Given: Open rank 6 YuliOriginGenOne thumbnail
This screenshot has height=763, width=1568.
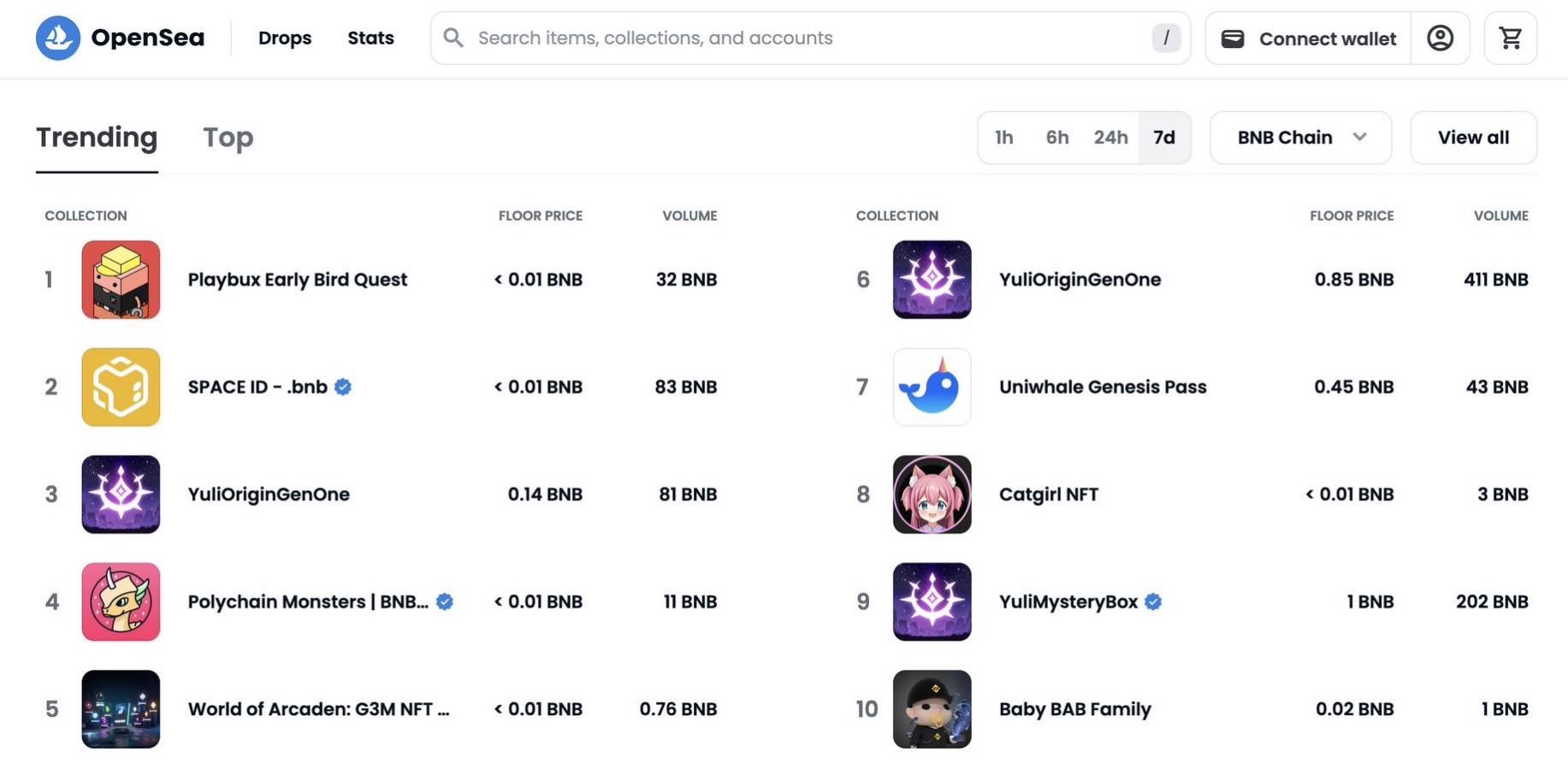Looking at the screenshot, I should [932, 280].
